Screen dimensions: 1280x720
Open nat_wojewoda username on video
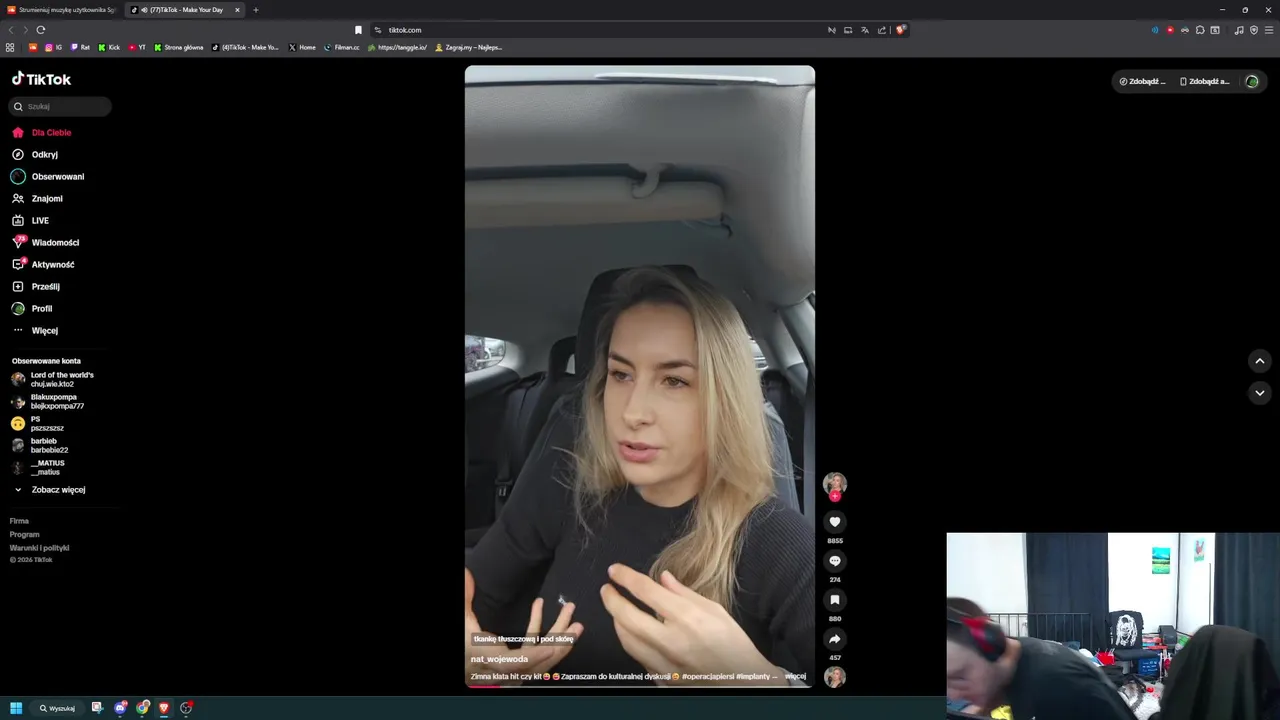499,659
